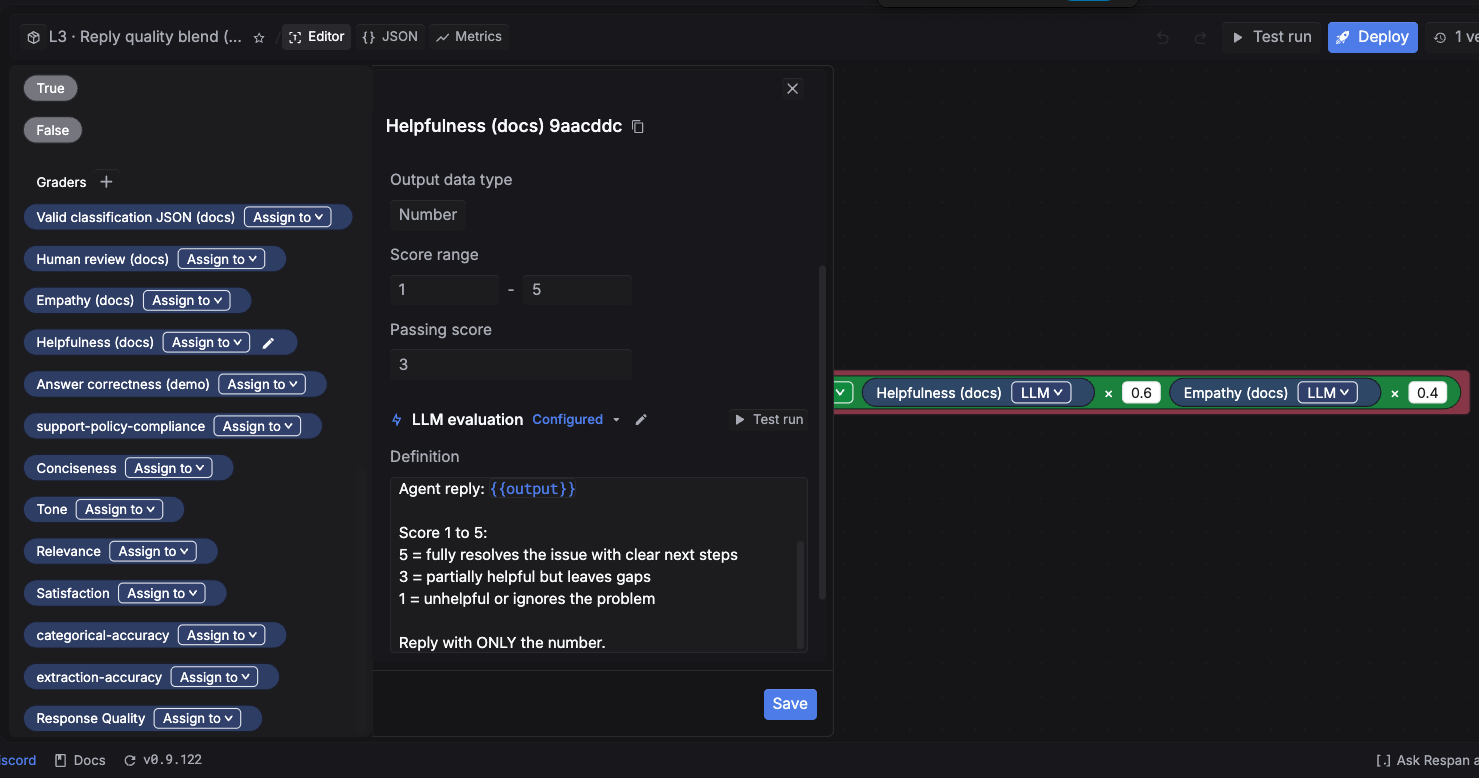Click the details panel vertical scrollbar
Screen dimensions: 1479x778
823,432
